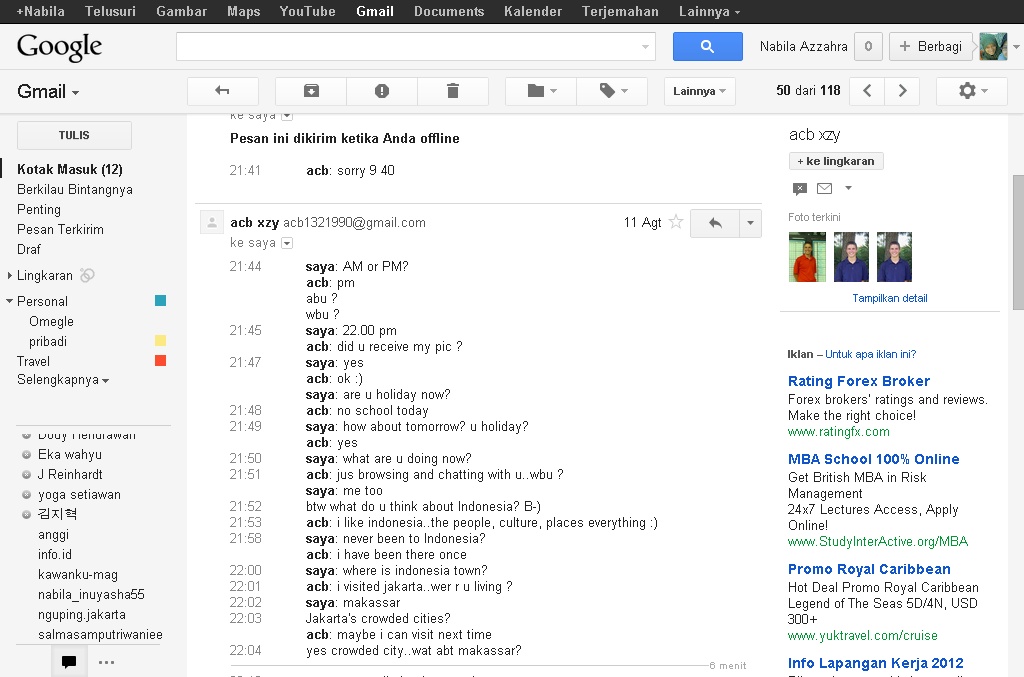Open notifications counter showing 0

pos(868,46)
